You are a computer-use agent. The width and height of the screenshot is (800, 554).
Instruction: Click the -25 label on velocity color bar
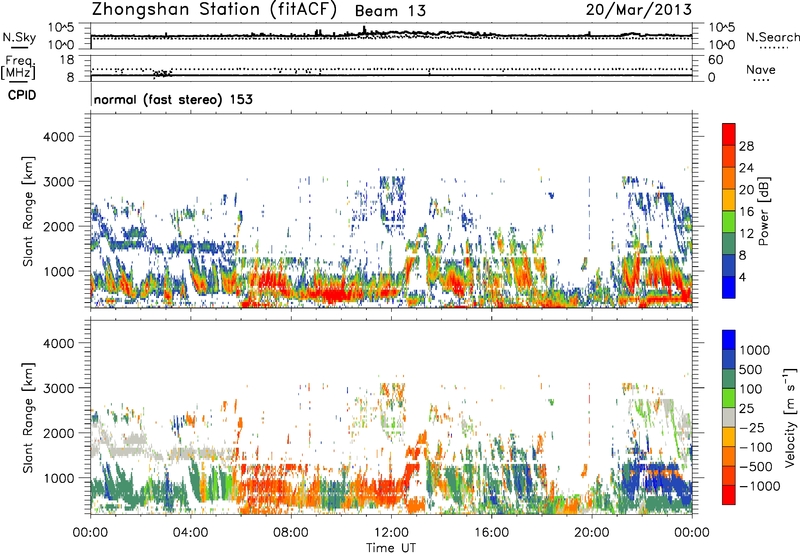pos(752,428)
